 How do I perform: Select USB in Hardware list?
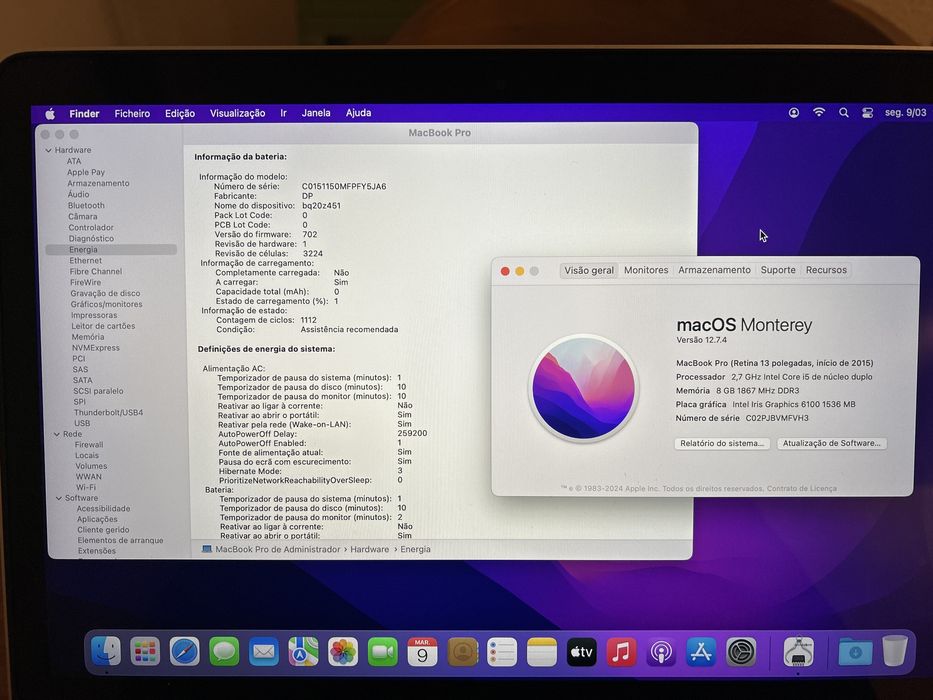82,423
